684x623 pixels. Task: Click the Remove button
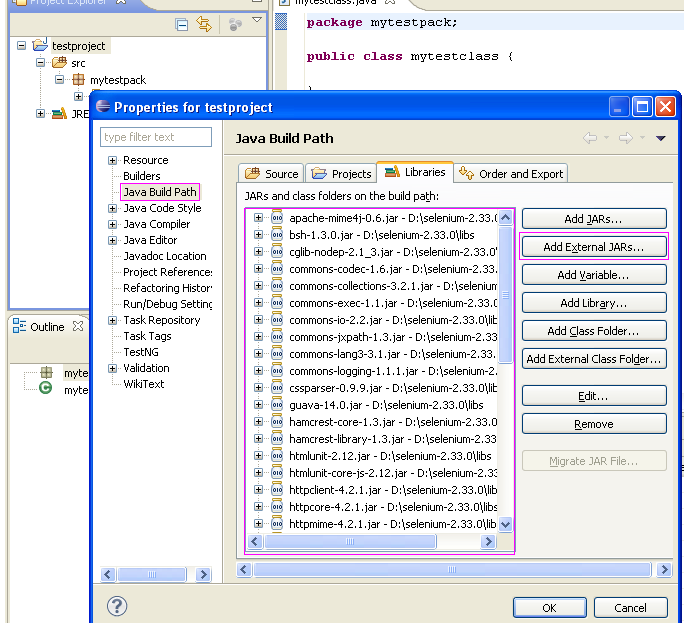point(594,424)
